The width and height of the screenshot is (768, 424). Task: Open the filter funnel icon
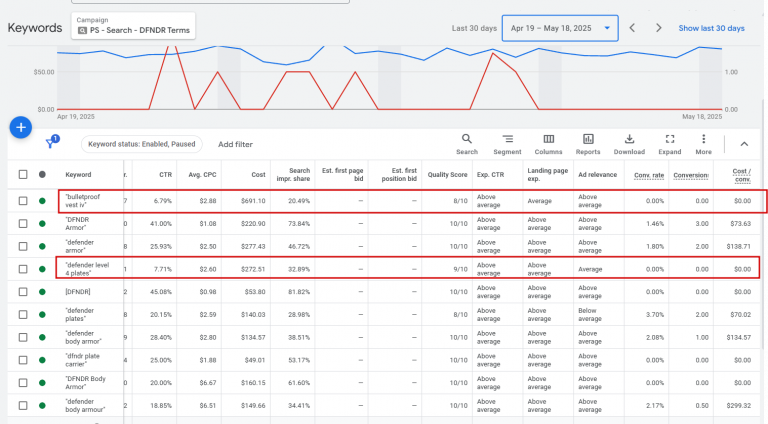point(50,142)
